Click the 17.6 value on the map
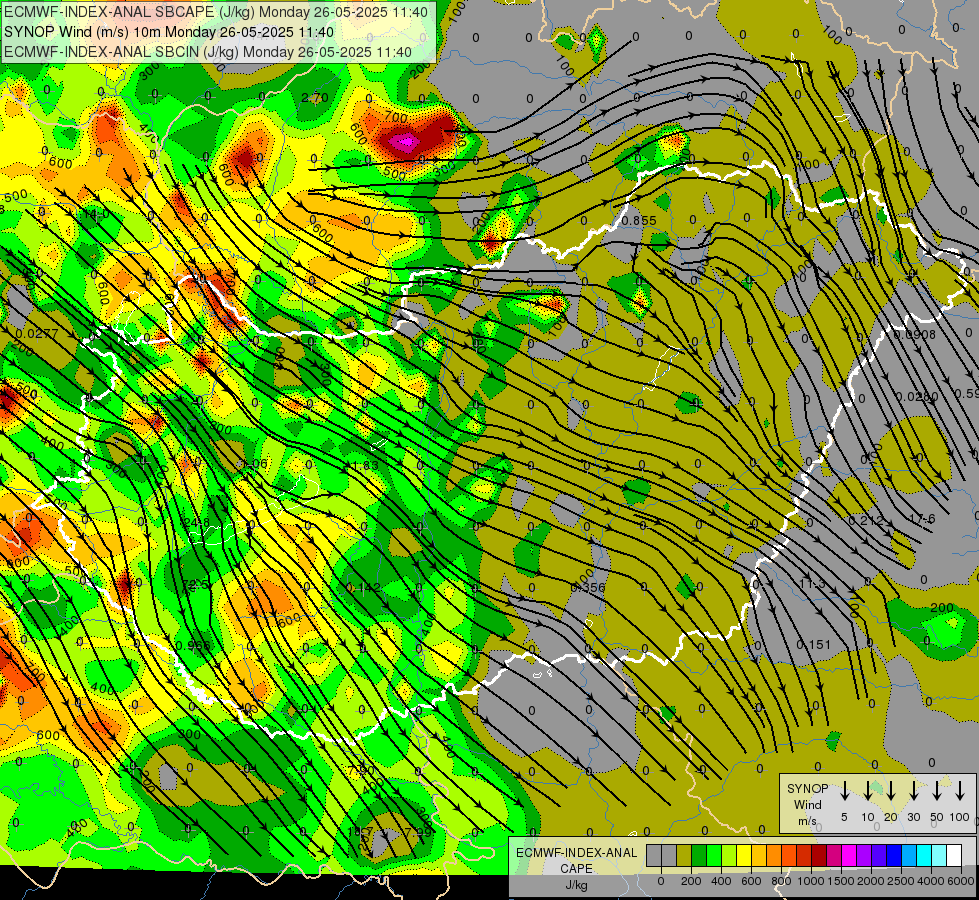This screenshot has height=900, width=979. tap(922, 519)
